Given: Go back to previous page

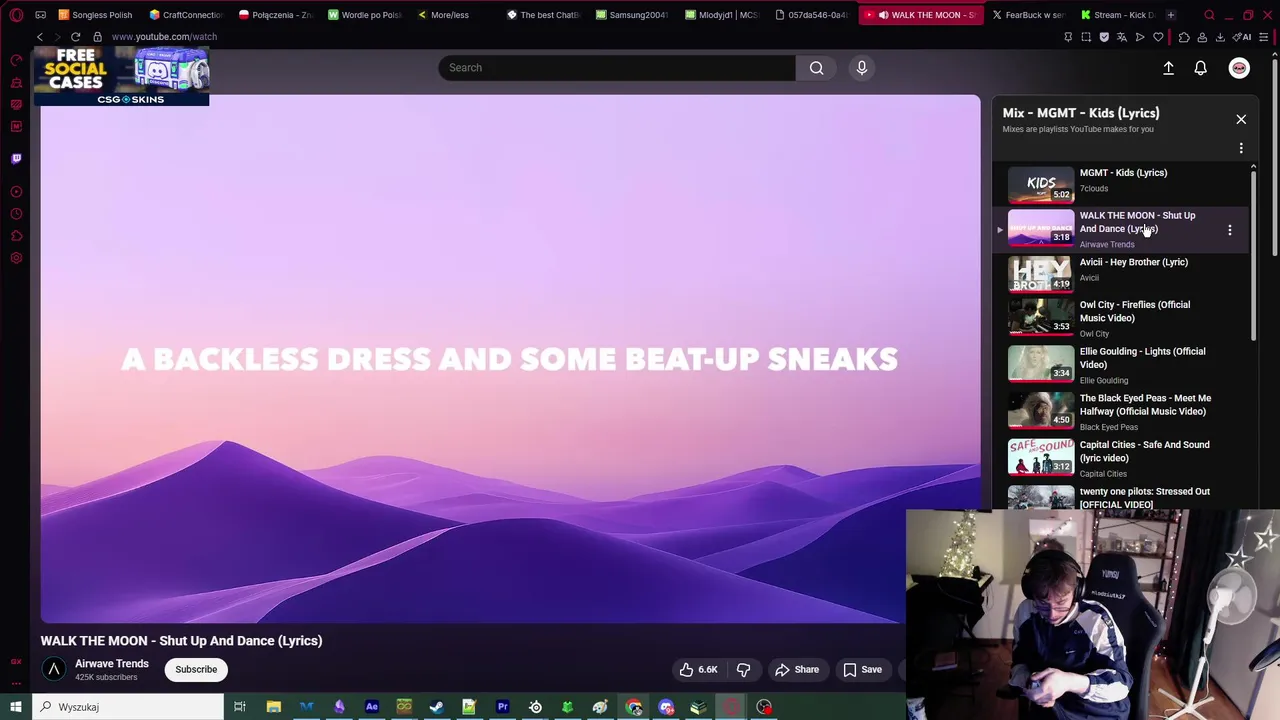Looking at the screenshot, I should click(x=40, y=37).
